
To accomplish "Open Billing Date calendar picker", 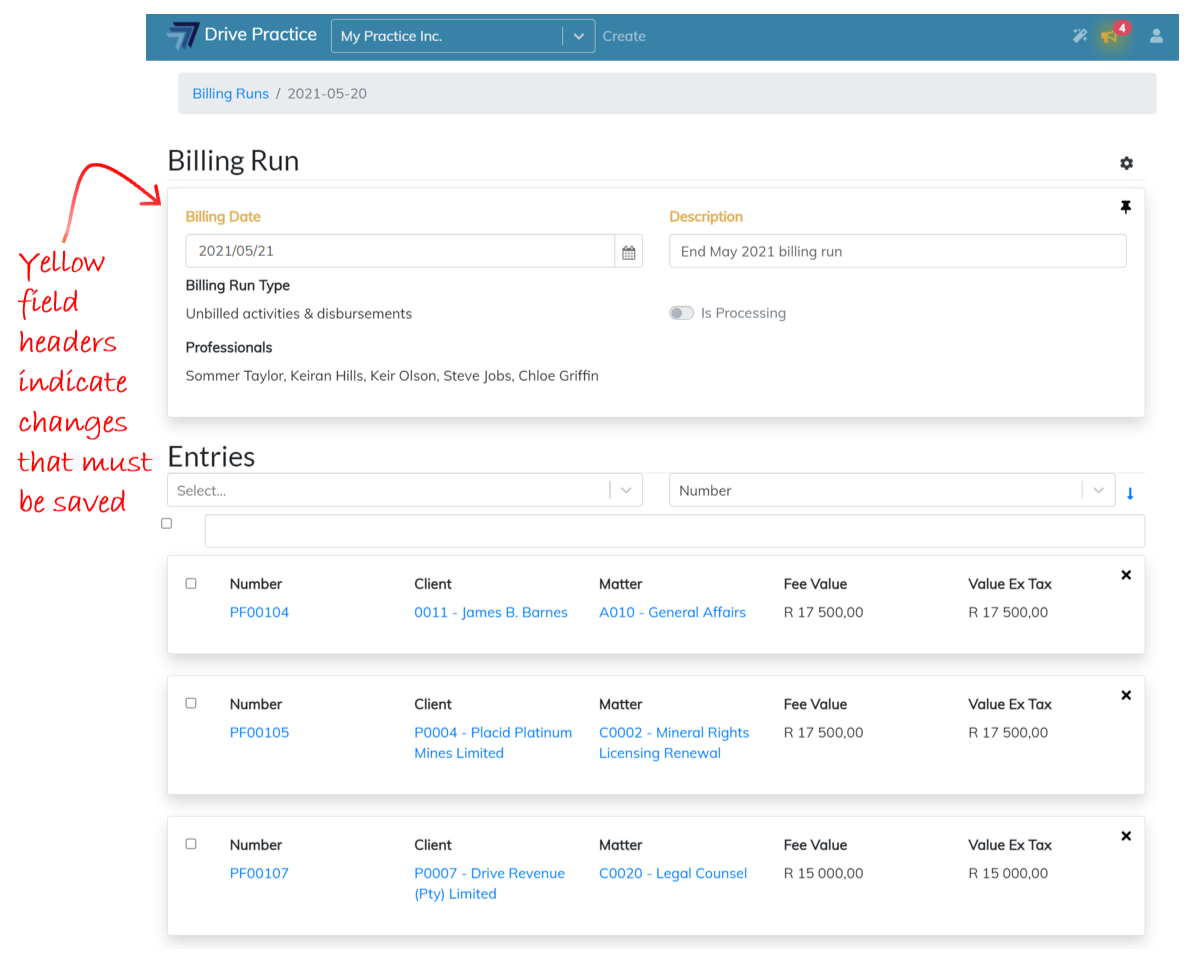I will (x=628, y=252).
